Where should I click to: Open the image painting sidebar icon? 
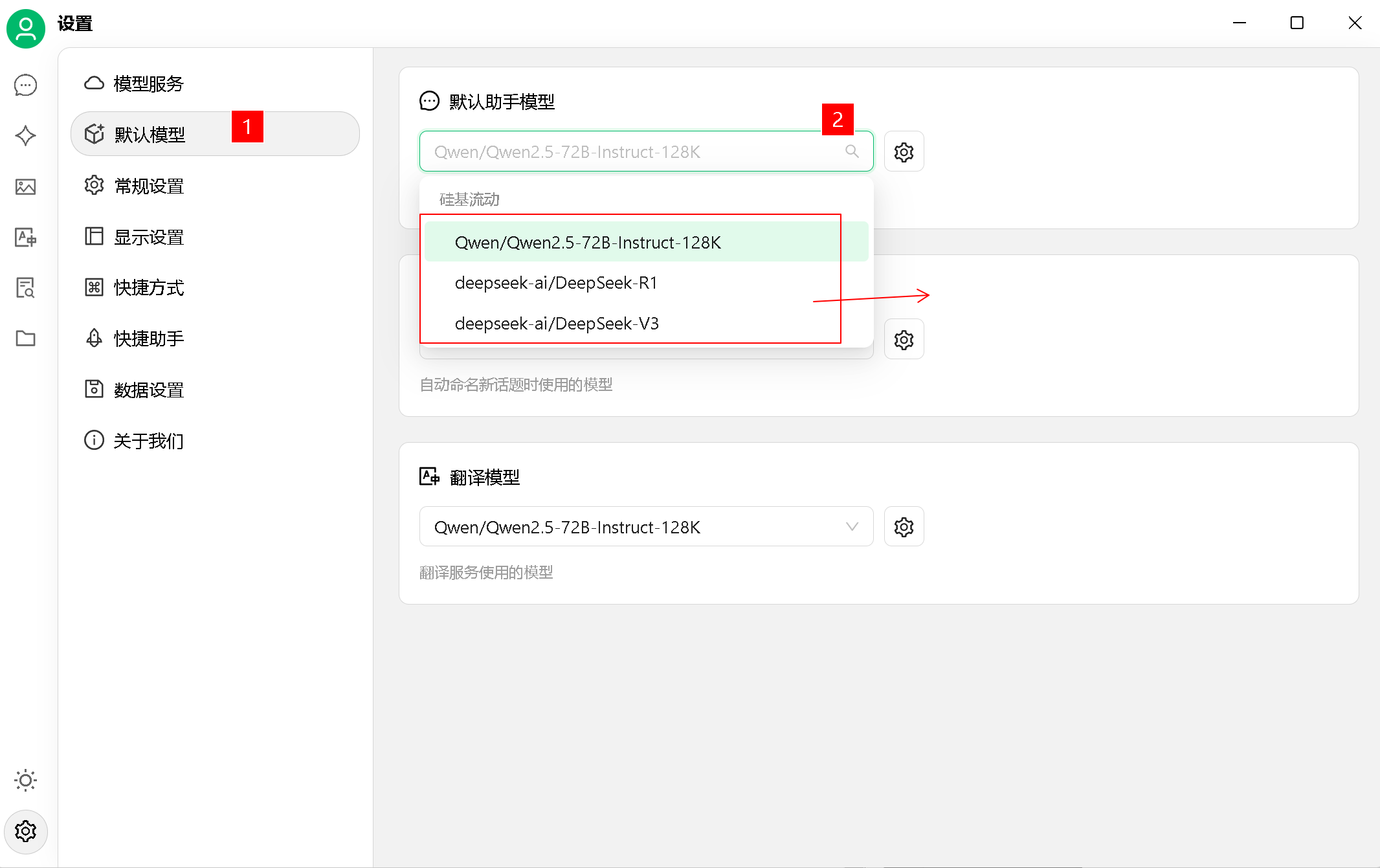25,187
